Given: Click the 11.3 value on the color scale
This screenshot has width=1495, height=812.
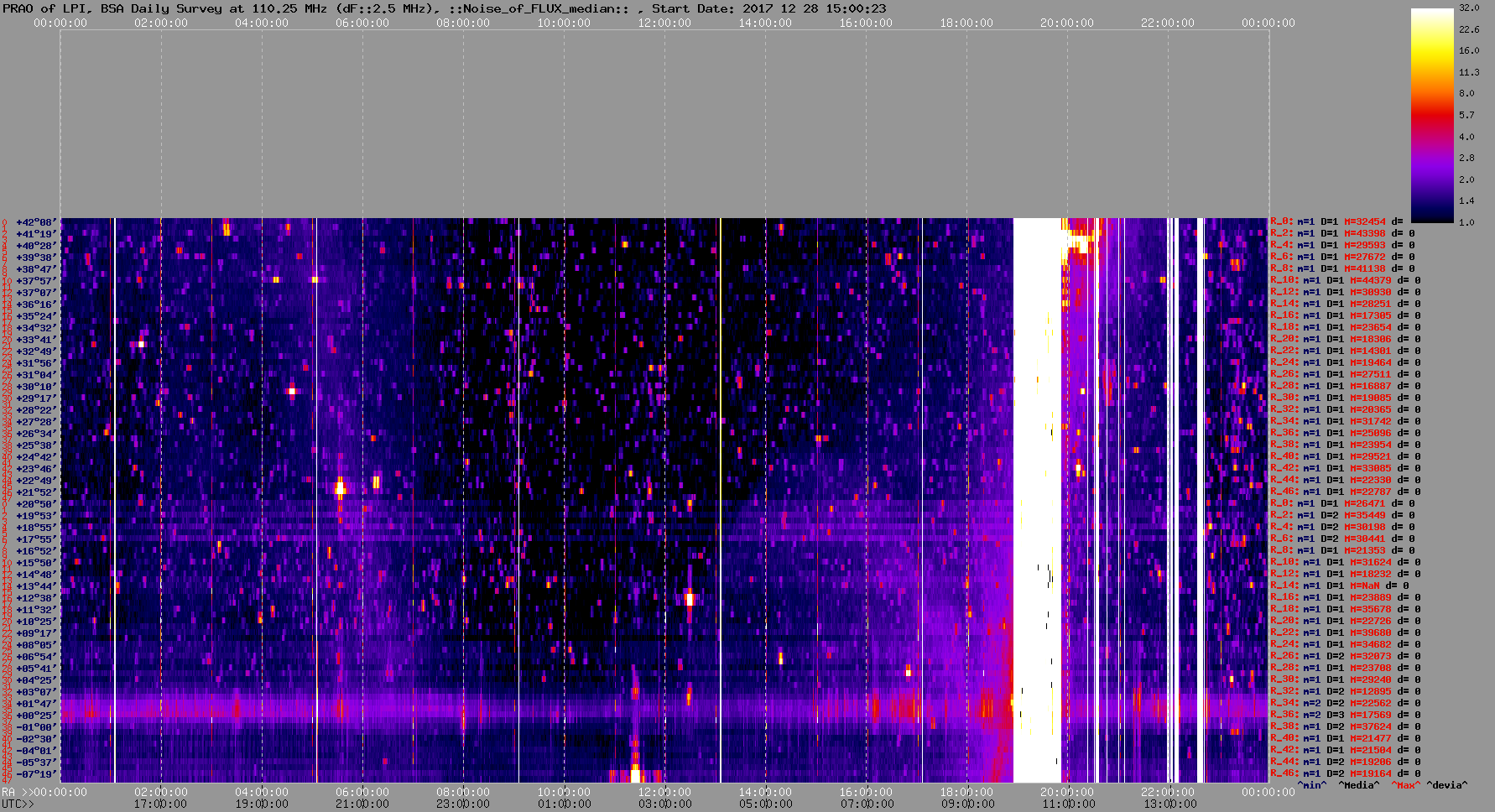Looking at the screenshot, I should pos(1469,72).
